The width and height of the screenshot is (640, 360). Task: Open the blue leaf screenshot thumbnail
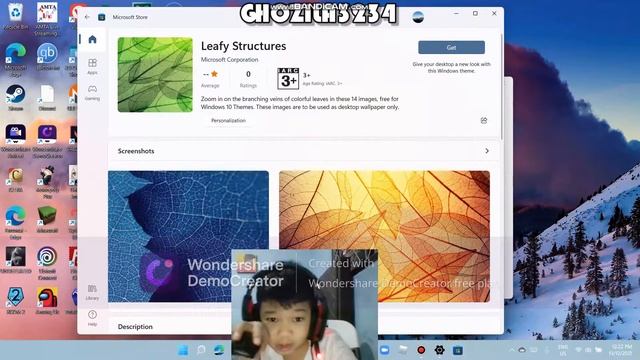[188, 236]
